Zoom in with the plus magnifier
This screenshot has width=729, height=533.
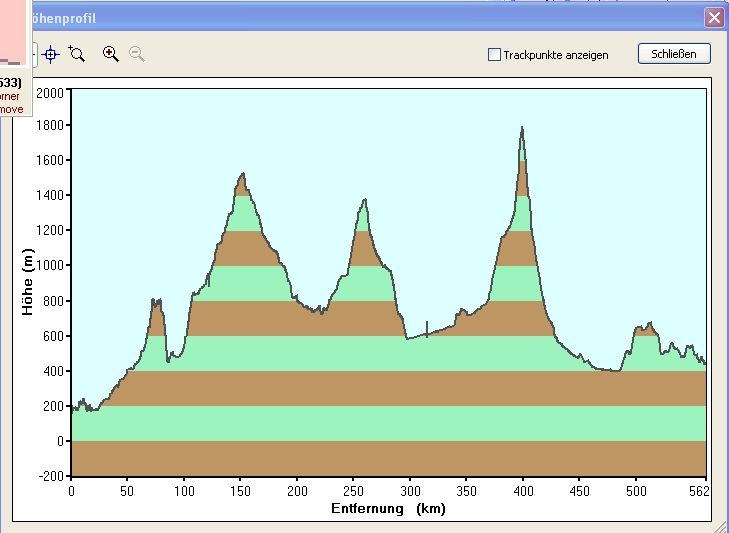[x=111, y=54]
